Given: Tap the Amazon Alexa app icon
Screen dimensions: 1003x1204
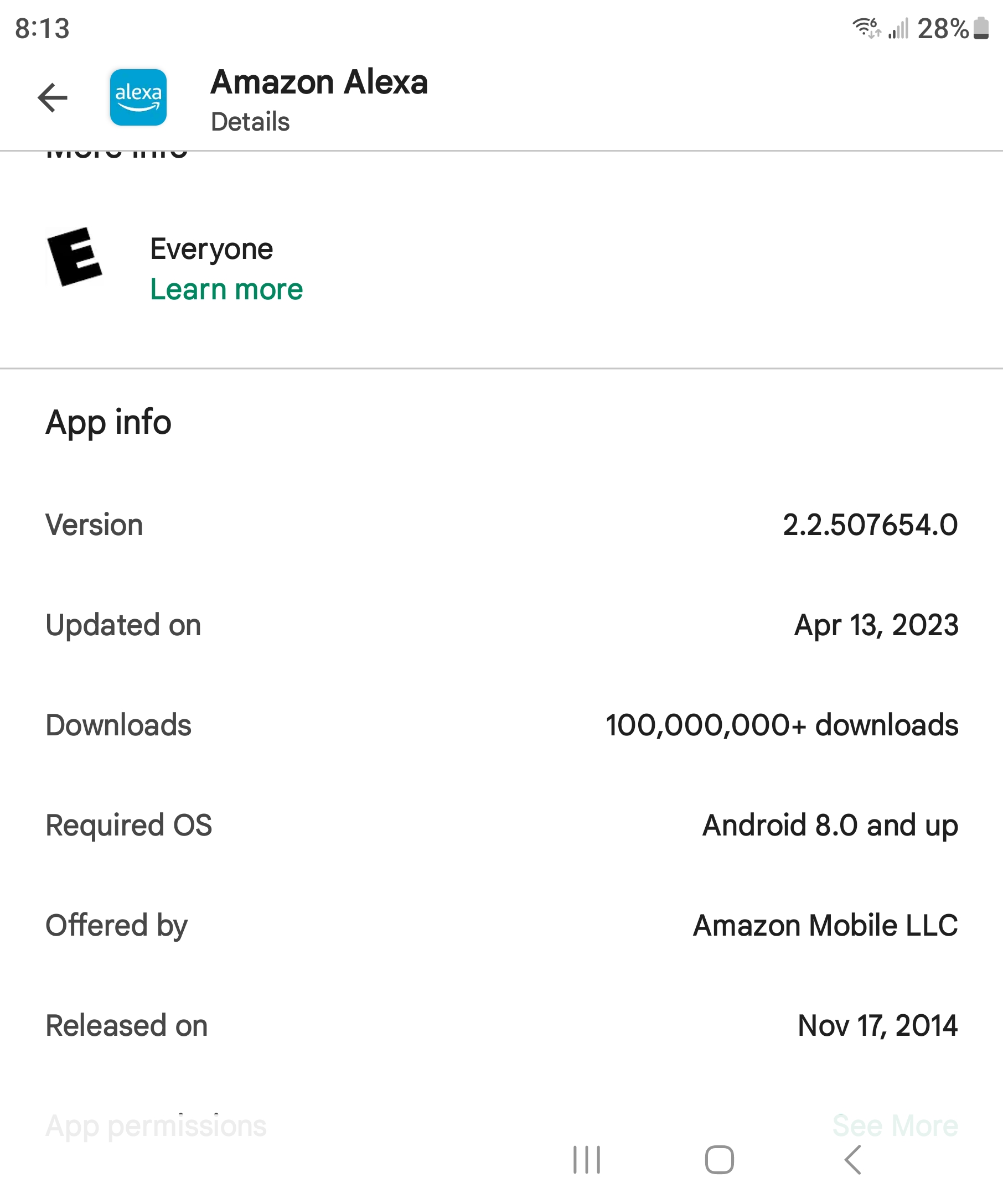Looking at the screenshot, I should [x=138, y=97].
